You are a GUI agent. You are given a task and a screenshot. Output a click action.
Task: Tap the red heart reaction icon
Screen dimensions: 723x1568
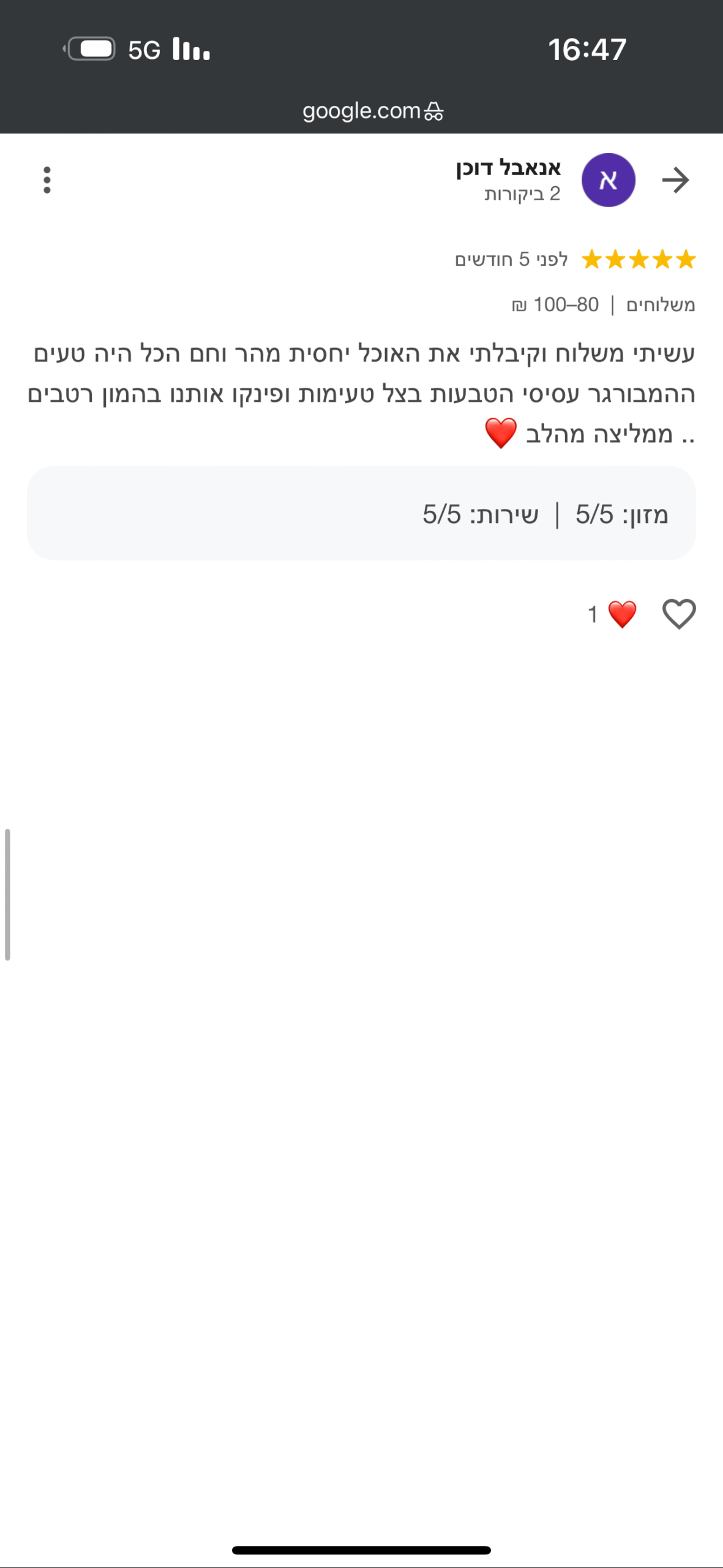click(x=622, y=614)
